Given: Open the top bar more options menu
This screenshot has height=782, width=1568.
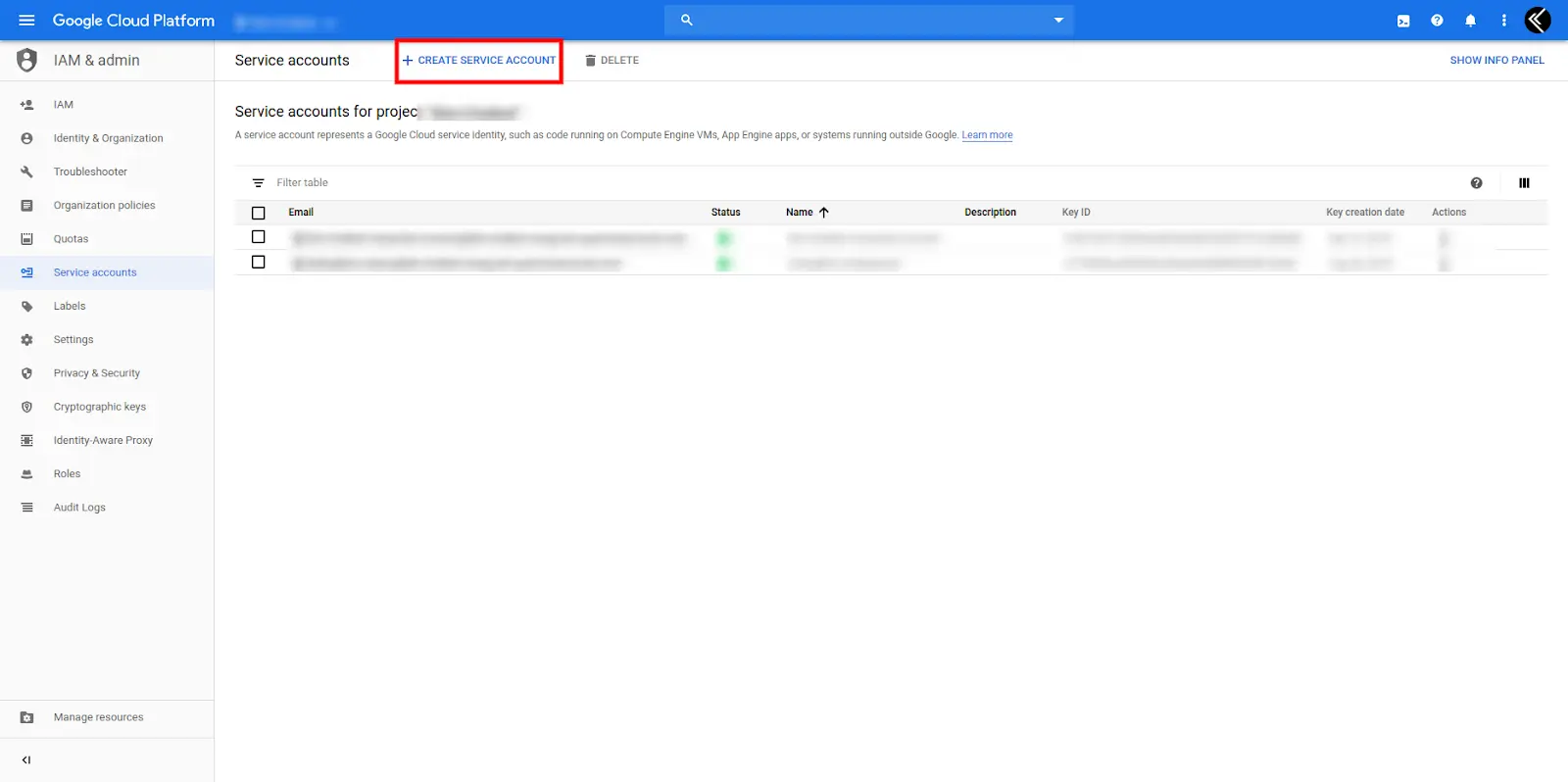Looking at the screenshot, I should pyautogui.click(x=1503, y=21).
